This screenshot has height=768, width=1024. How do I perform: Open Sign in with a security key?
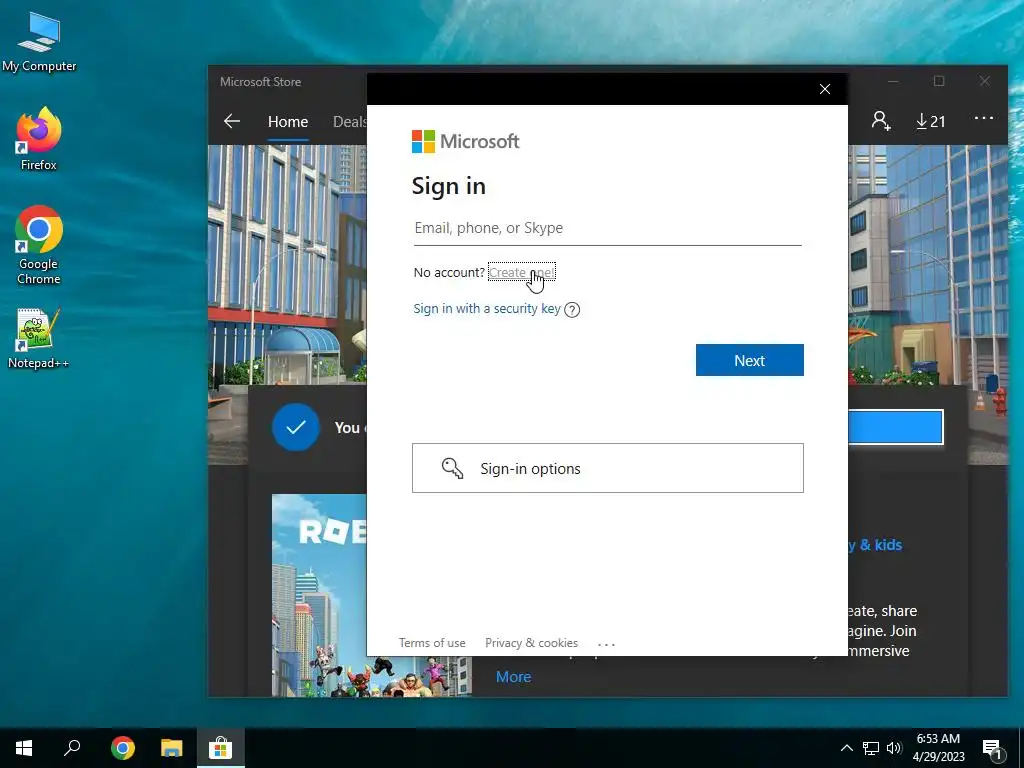(487, 308)
